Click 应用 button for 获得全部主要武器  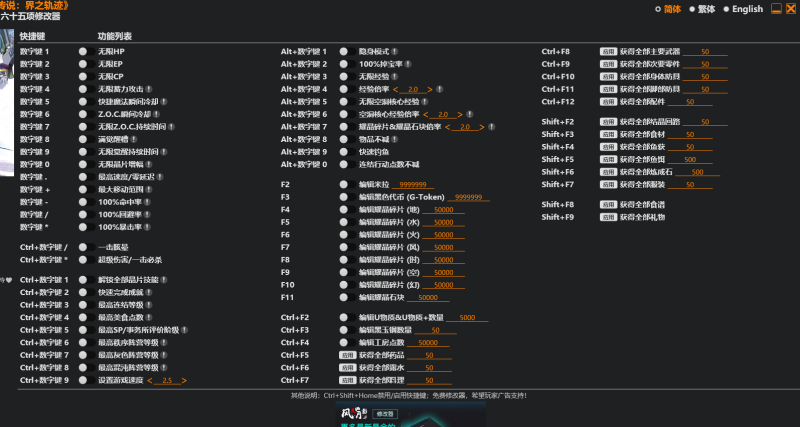click(x=608, y=52)
